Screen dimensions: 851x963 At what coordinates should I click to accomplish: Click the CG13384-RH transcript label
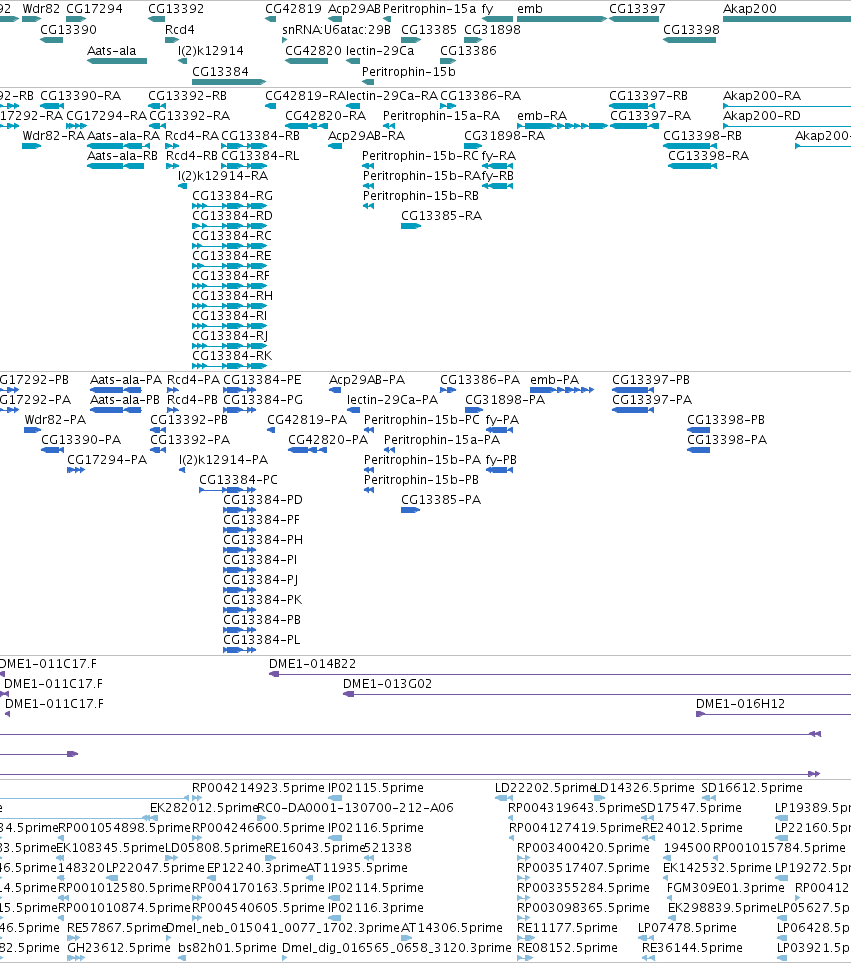(233, 296)
